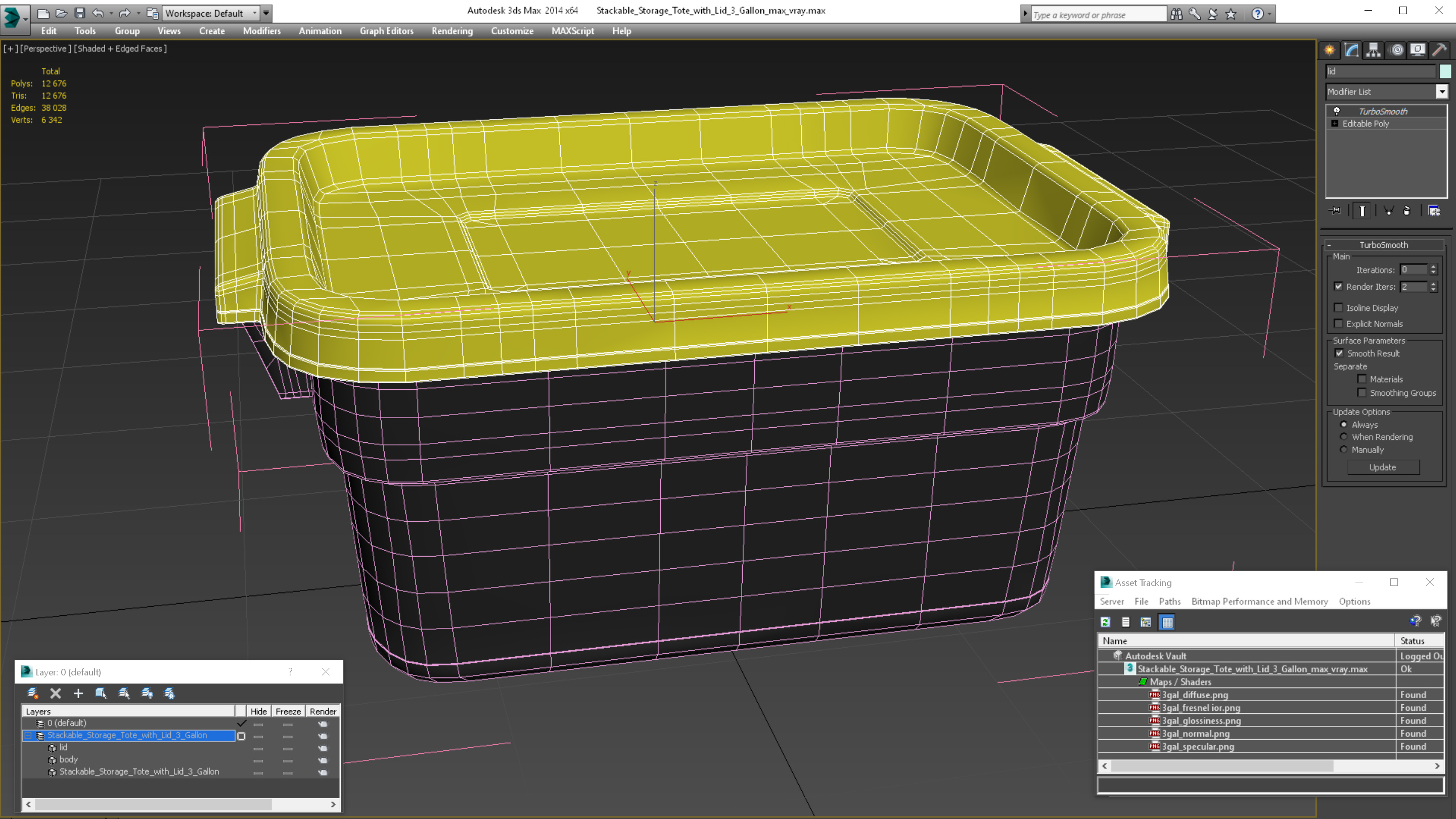The height and width of the screenshot is (819, 1456).
Task: Click the lid object color swatch
Action: (1445, 71)
